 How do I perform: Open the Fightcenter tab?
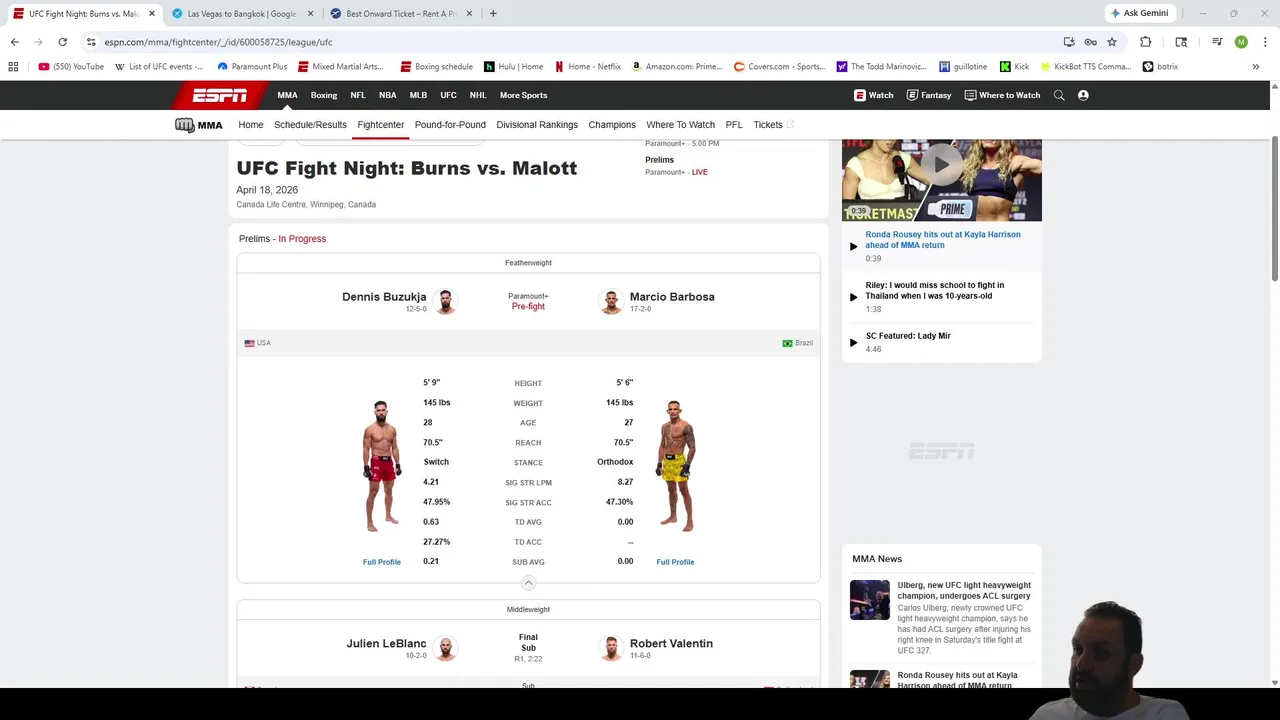point(381,125)
